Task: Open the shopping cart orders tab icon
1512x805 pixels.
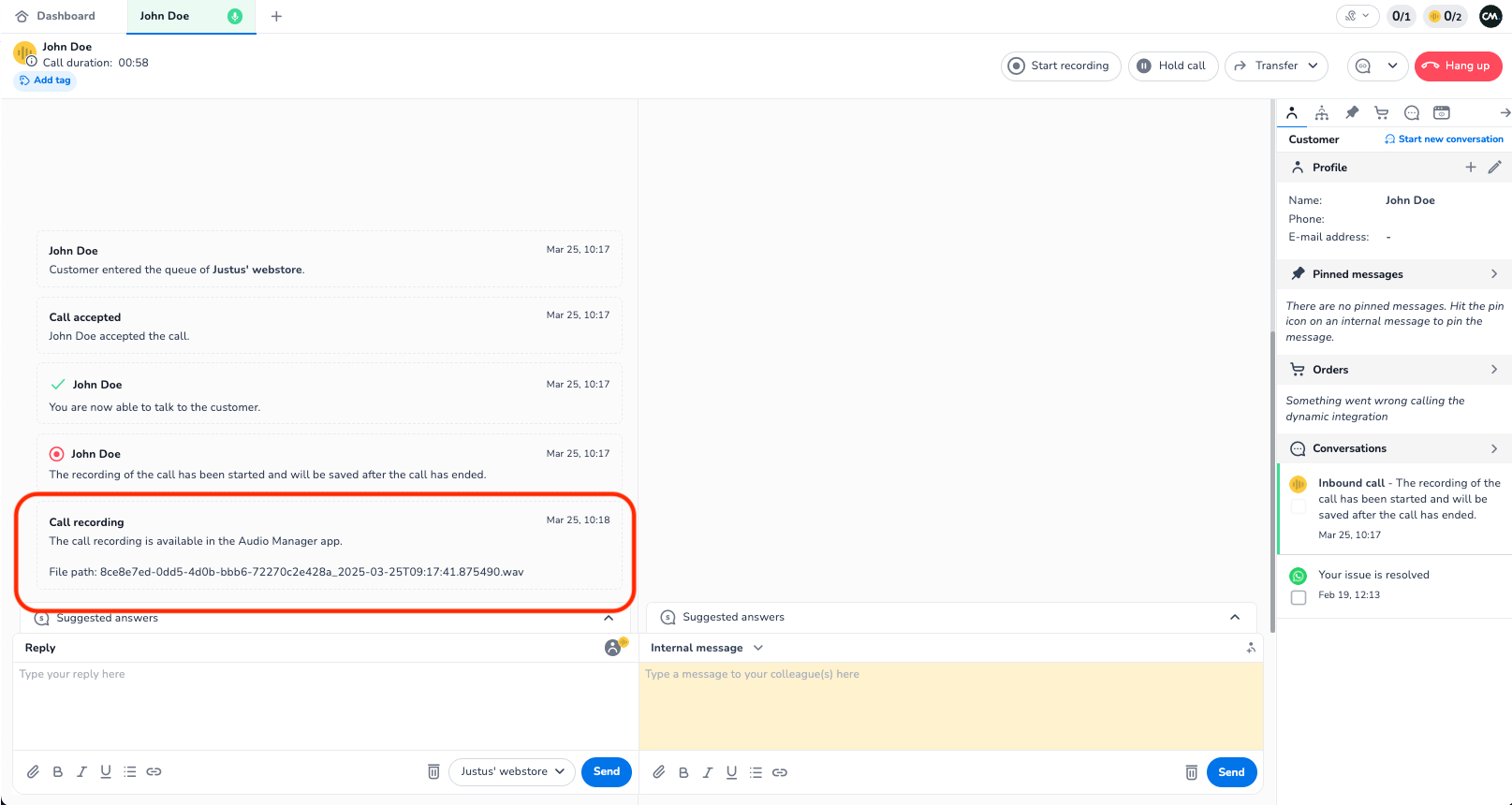Action: click(x=1382, y=113)
